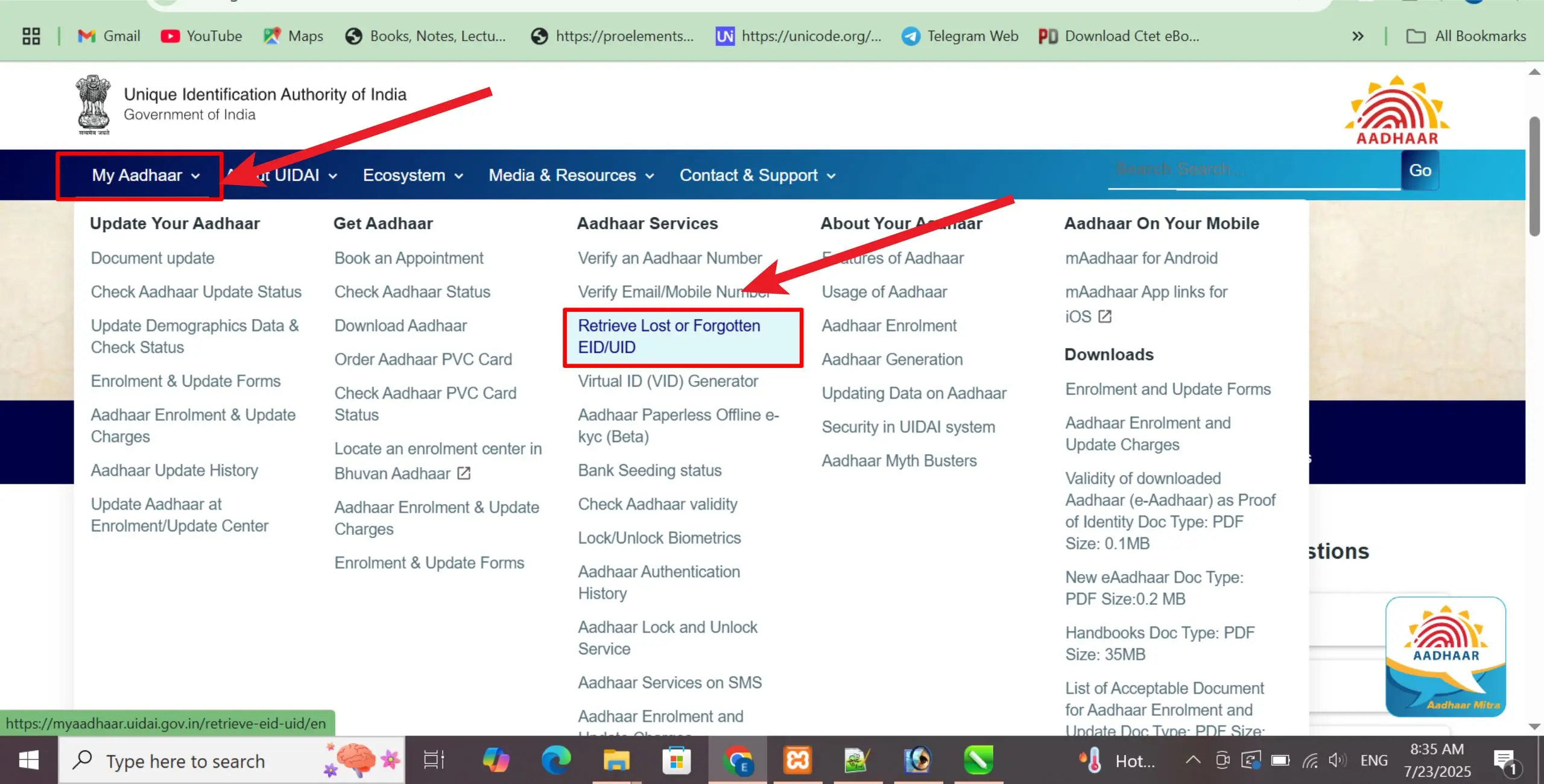
Task: Open the Telegram Web bookmark
Action: coord(960,36)
